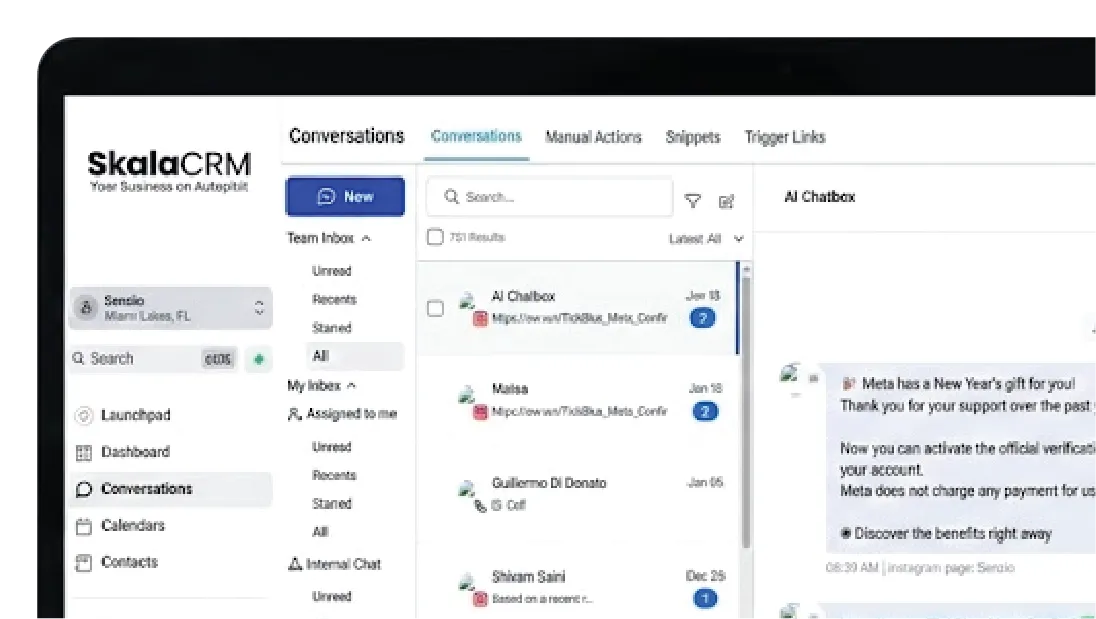Screen dimensions: 1096x619
Task: Click the Assigned to me person icon
Action: click(294, 414)
